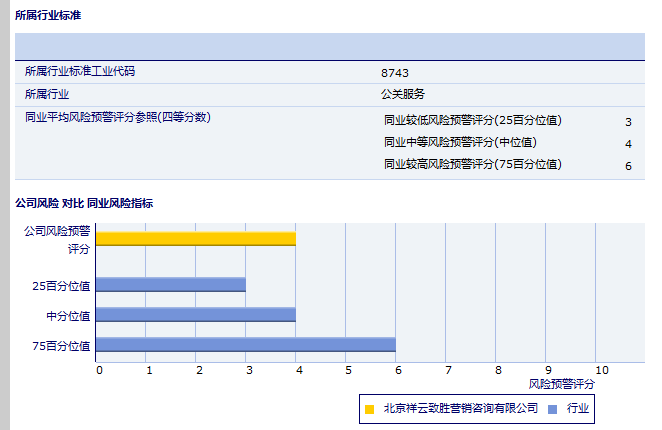The height and width of the screenshot is (430, 662).
Task: Click the 行业 legend label text
Action: (x=578, y=409)
